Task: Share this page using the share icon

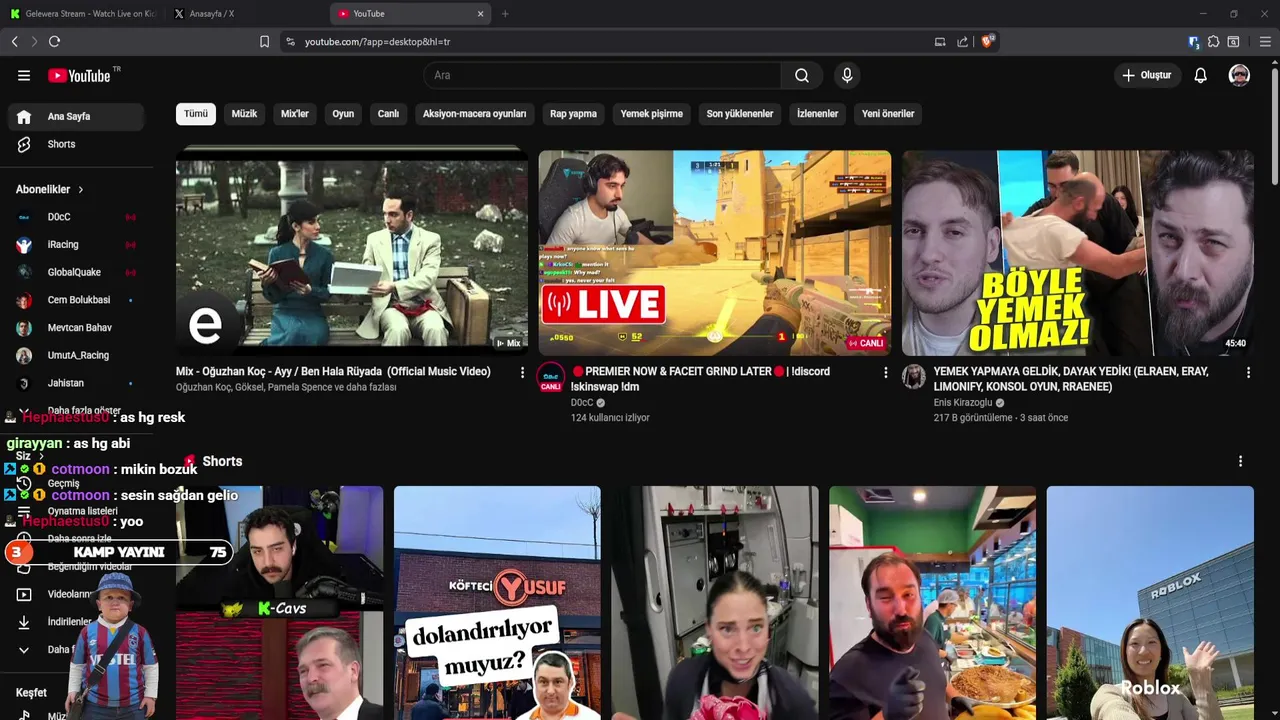Action: click(962, 42)
